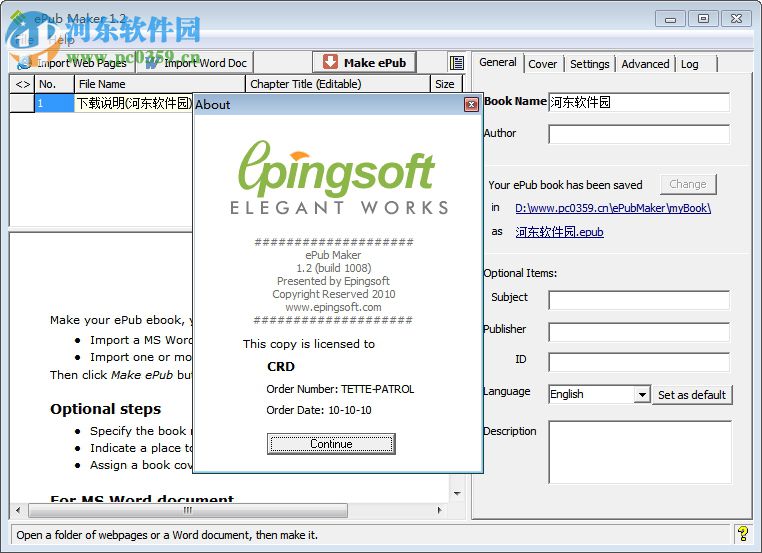Click the horizontal scrollbar thumb in preview pane
Screen dimensions: 762x553
tap(188, 510)
